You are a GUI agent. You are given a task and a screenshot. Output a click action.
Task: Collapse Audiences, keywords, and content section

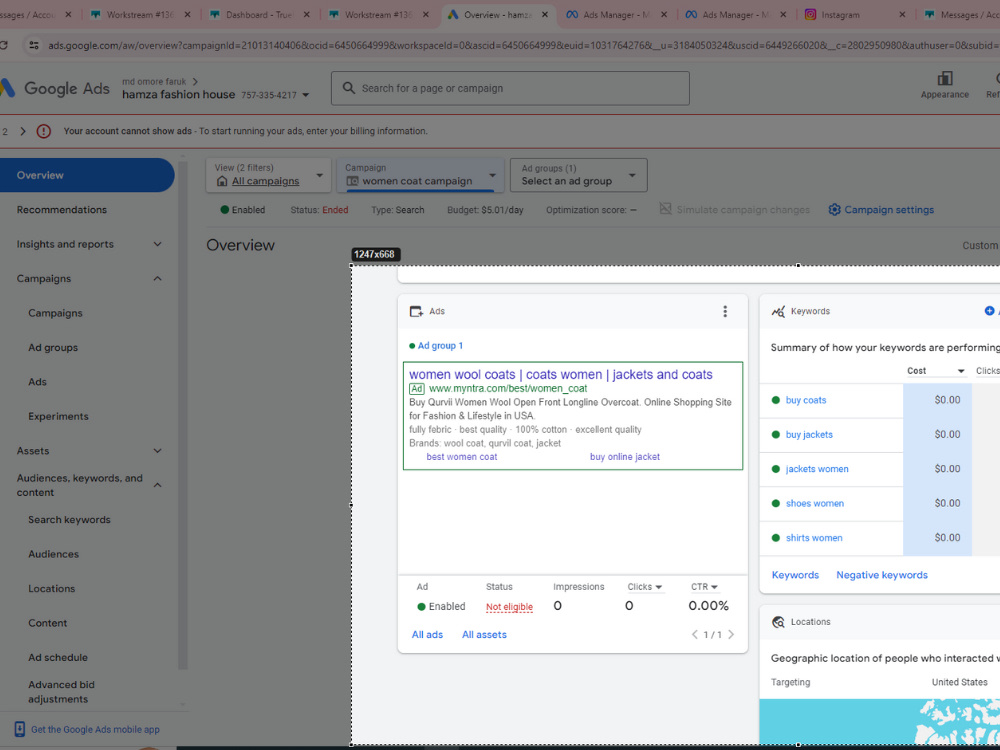[x=158, y=485]
